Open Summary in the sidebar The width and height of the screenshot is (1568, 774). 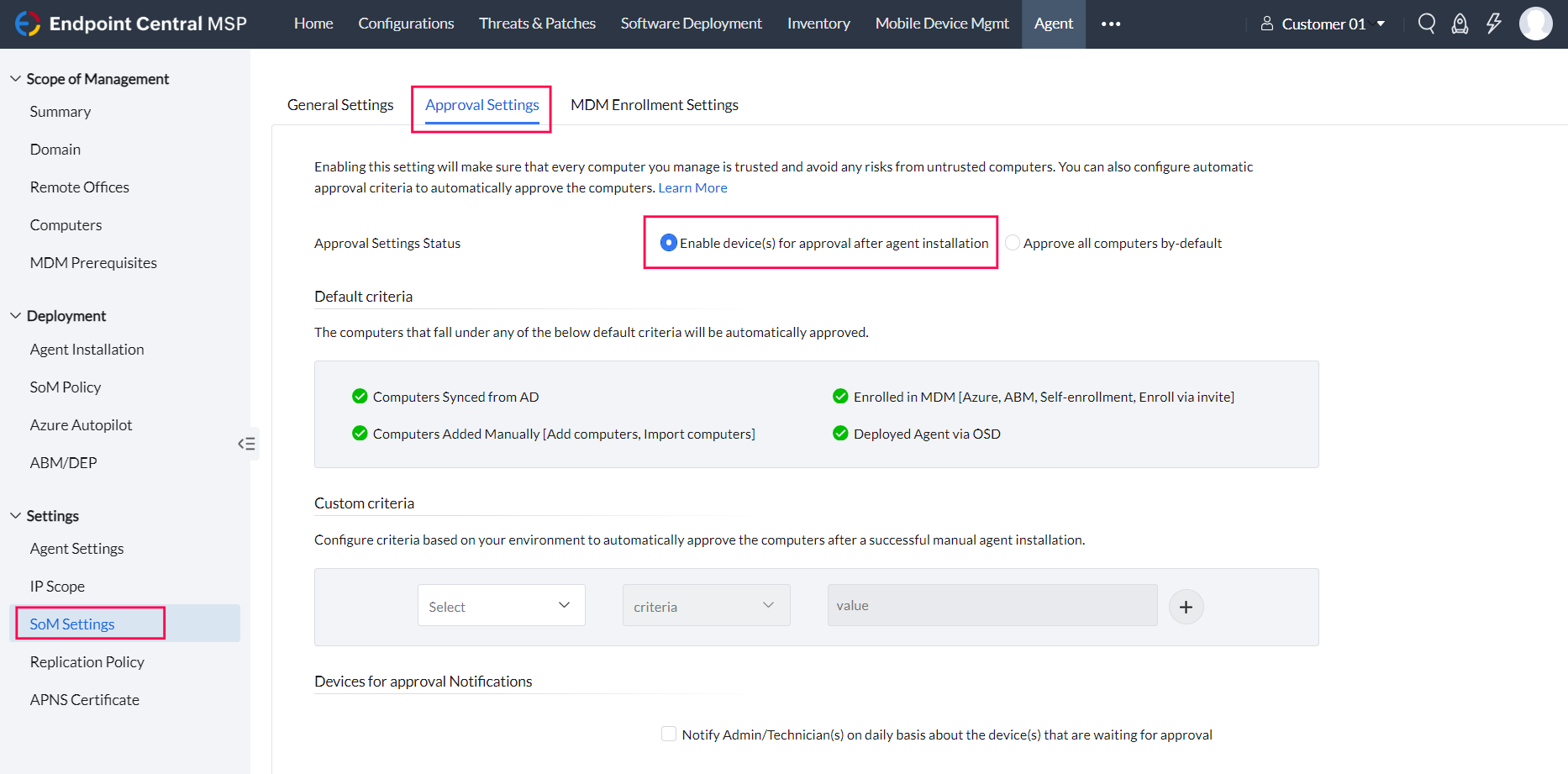(x=61, y=112)
